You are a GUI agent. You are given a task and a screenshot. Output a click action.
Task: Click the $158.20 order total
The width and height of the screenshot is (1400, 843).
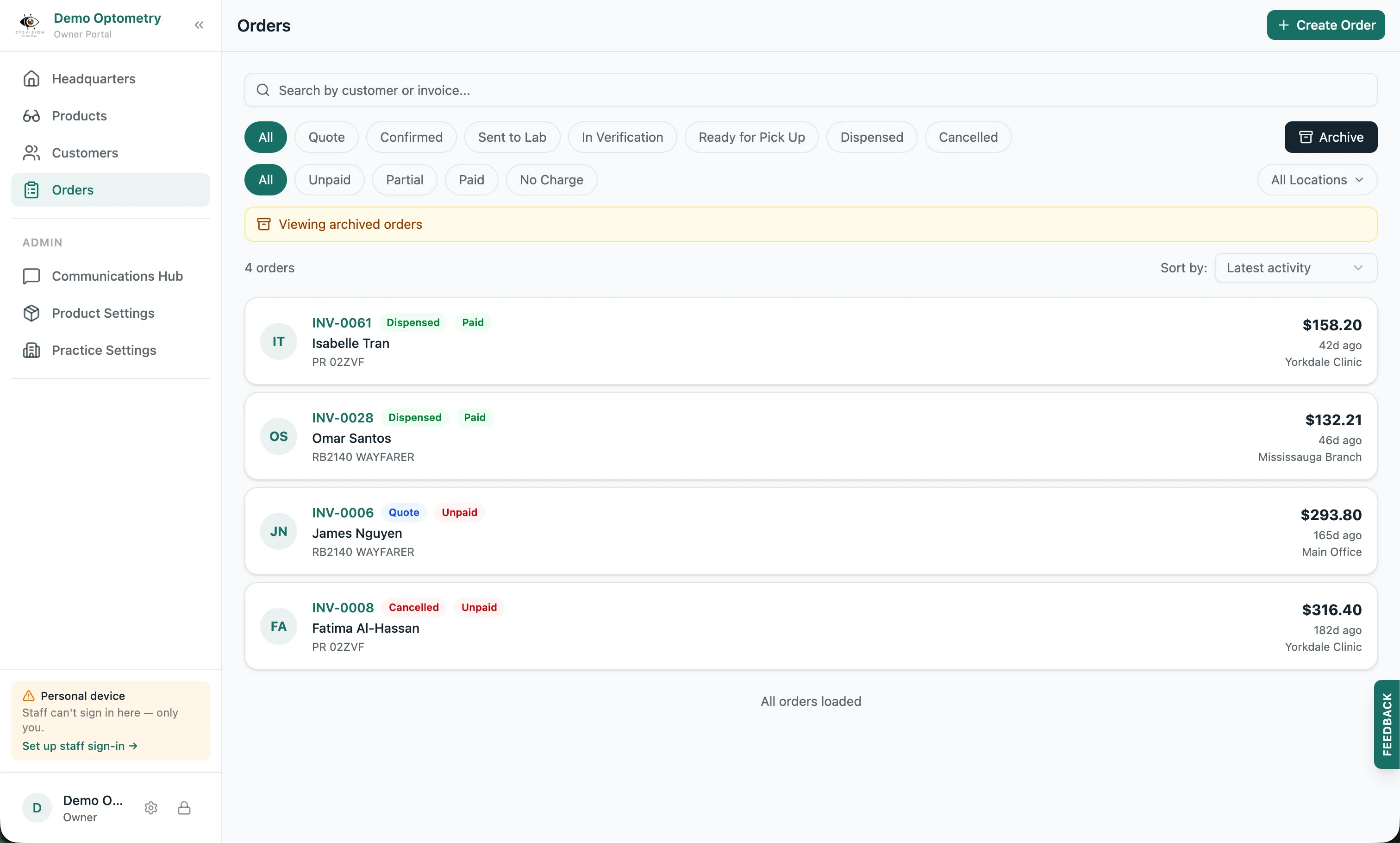pos(1331,324)
